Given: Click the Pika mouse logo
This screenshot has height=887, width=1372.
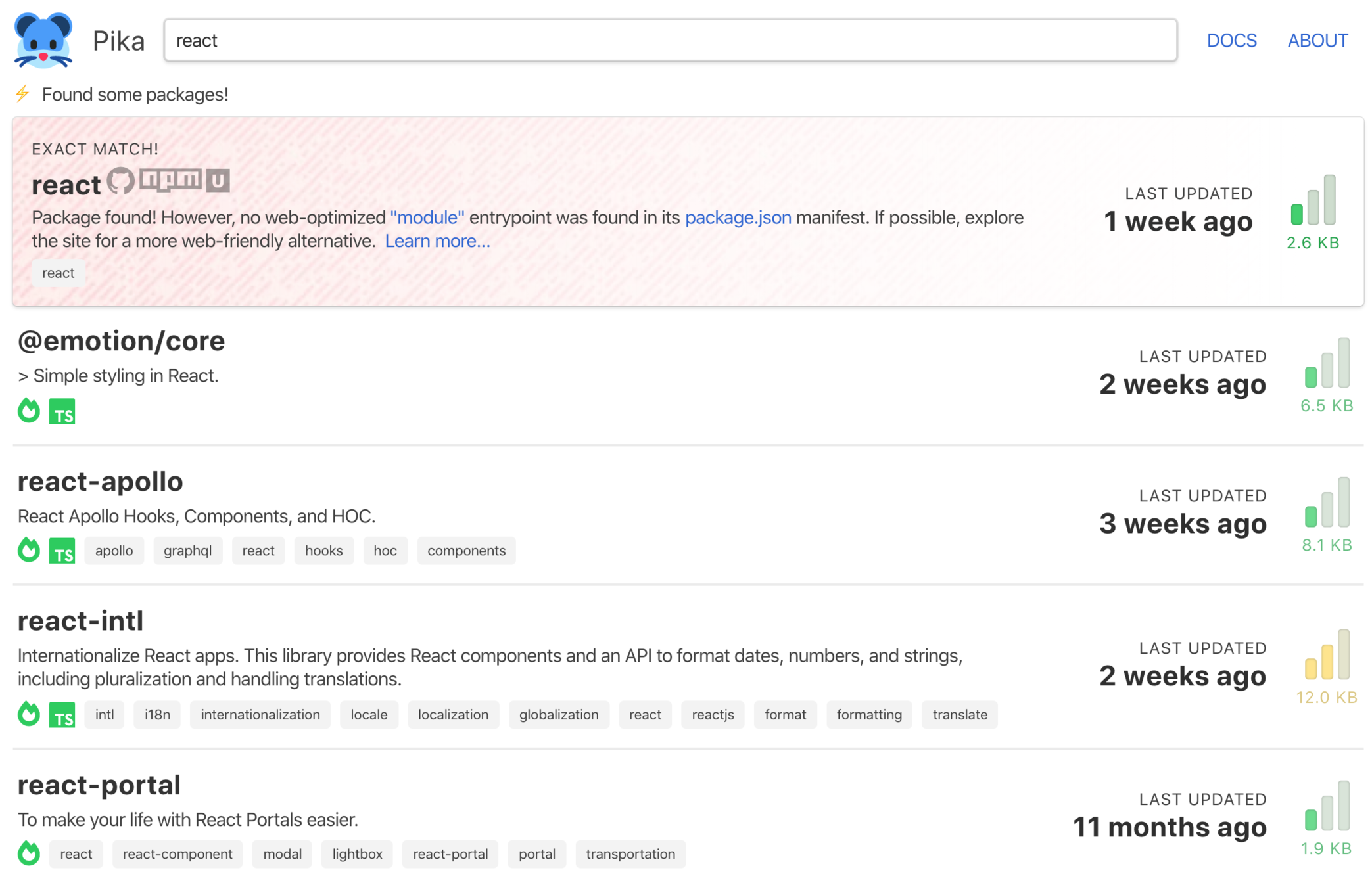Looking at the screenshot, I should [x=43, y=40].
